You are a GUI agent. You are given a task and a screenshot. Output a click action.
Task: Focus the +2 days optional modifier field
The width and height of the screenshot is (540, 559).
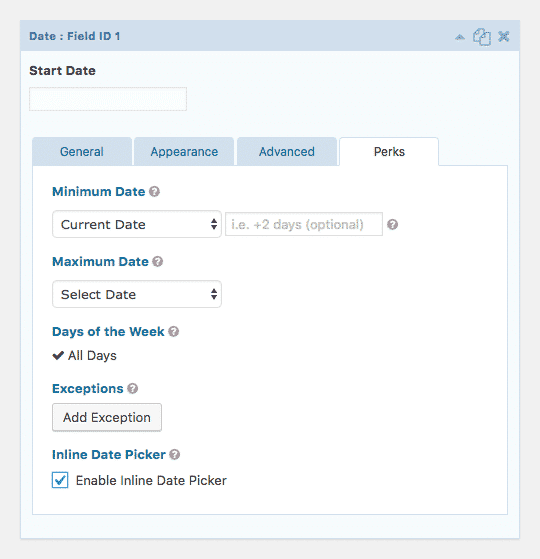[304, 224]
